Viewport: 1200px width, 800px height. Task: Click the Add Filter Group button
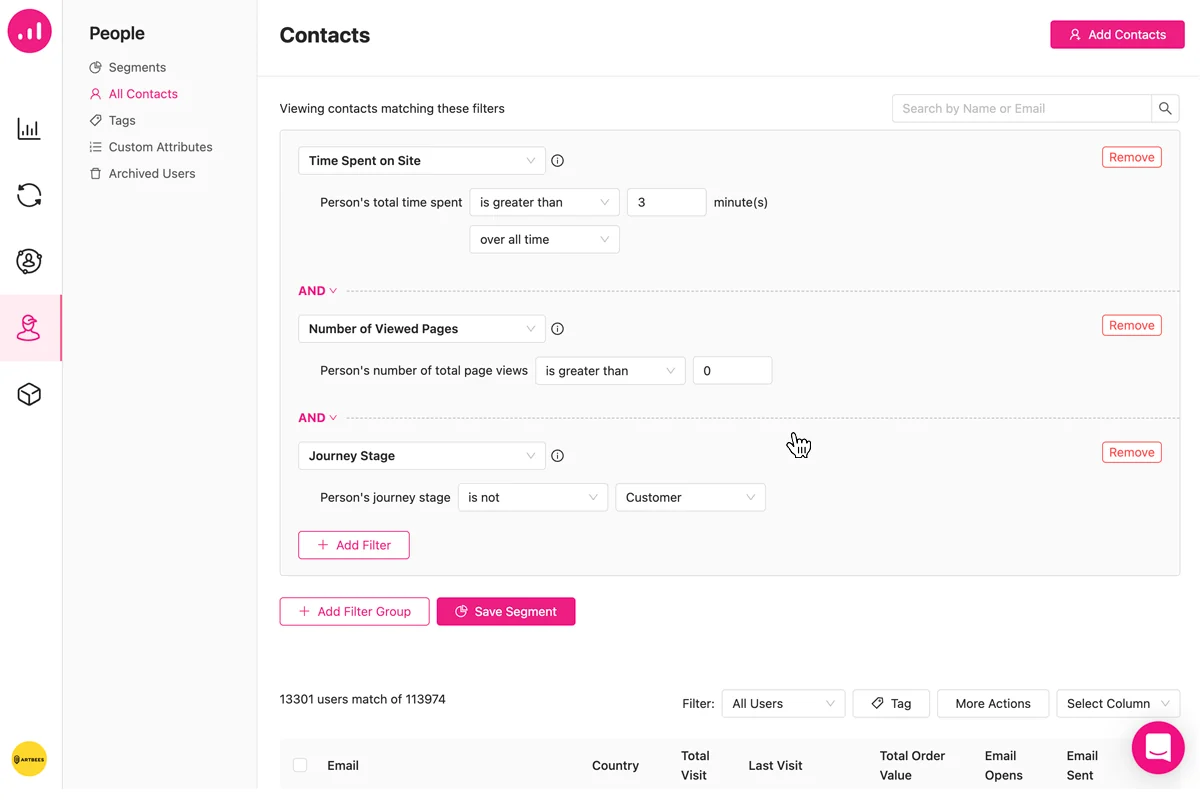(355, 611)
